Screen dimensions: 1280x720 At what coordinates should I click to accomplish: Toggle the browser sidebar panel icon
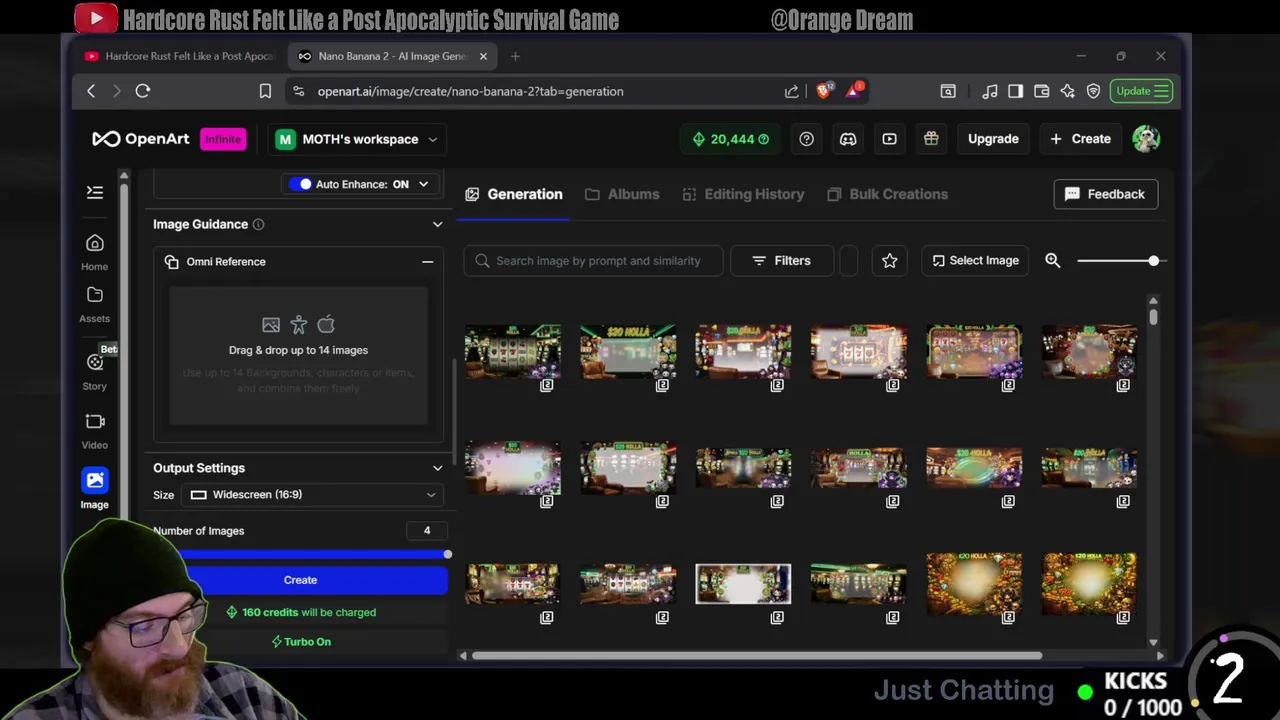pos(1016,91)
